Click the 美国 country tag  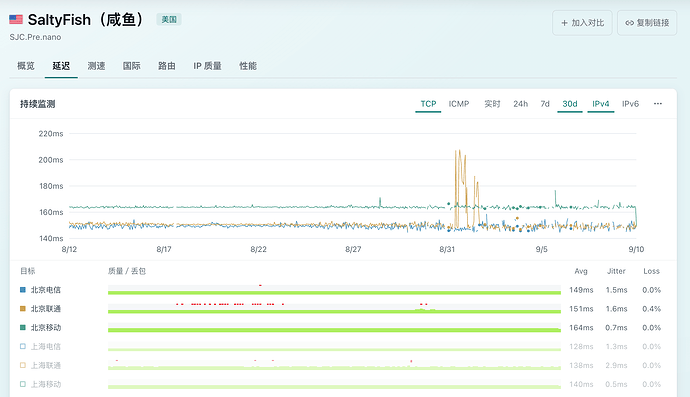(169, 19)
